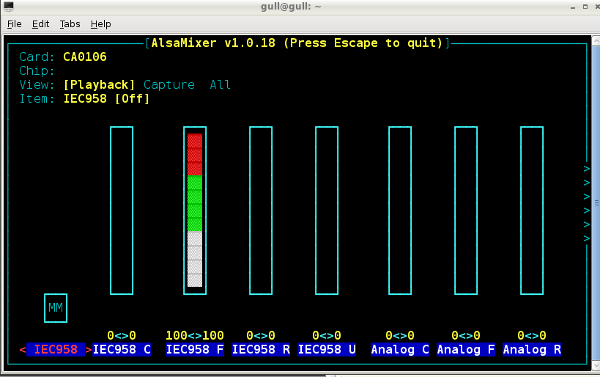600x377 pixels.
Task: Open the File menu
Action: 14,24
